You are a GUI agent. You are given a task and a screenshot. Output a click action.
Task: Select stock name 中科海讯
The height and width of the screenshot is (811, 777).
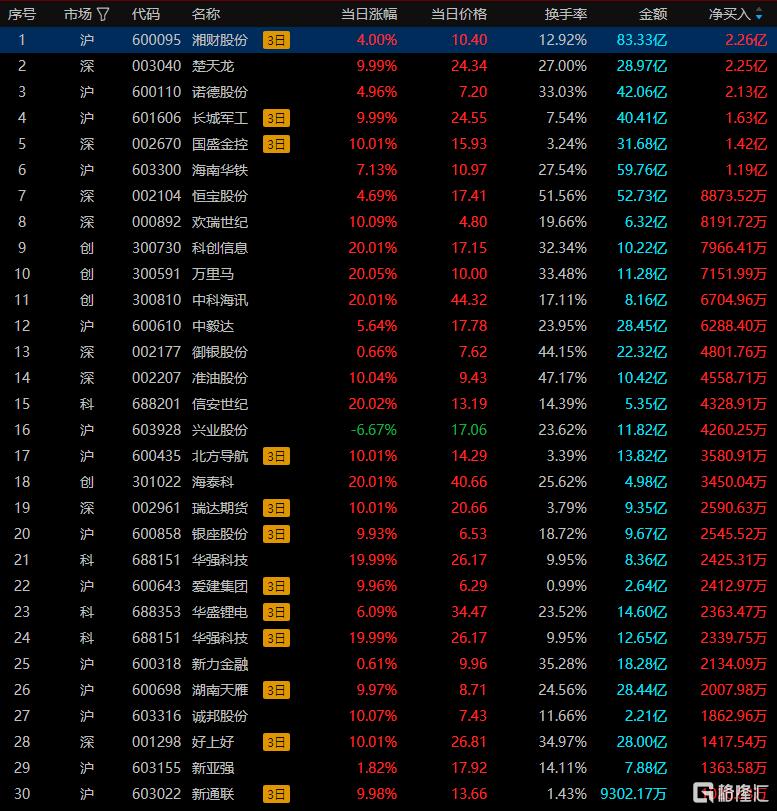(x=220, y=300)
